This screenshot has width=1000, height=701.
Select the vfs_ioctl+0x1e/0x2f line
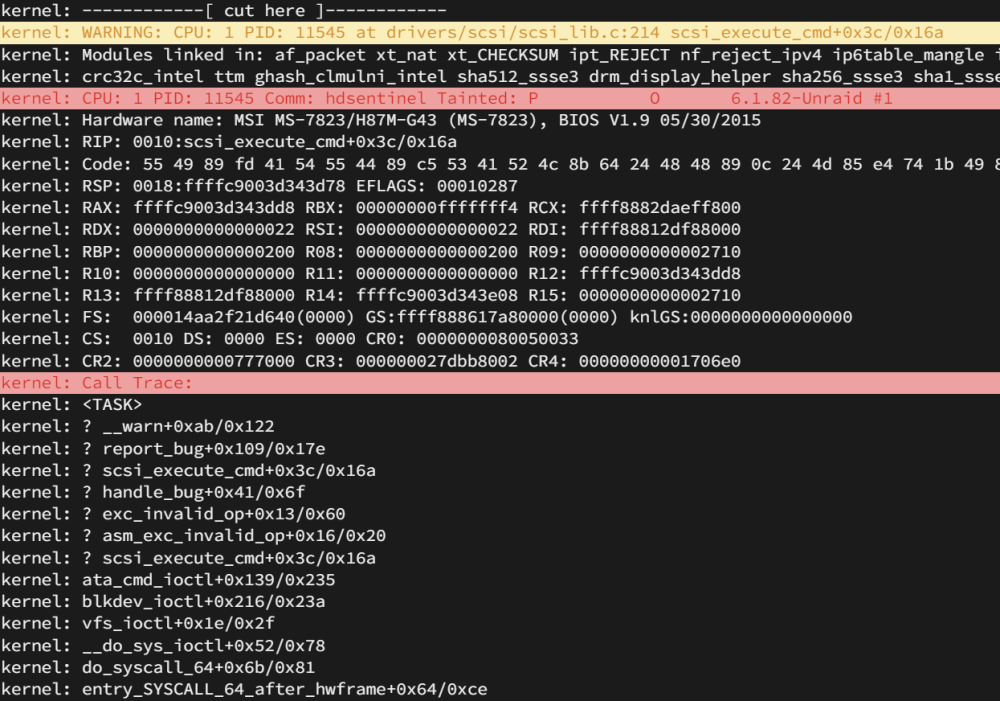pos(500,623)
